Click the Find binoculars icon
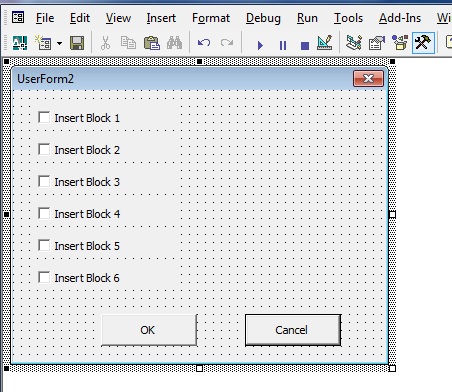Screen dimensions: 452x392 175,43
